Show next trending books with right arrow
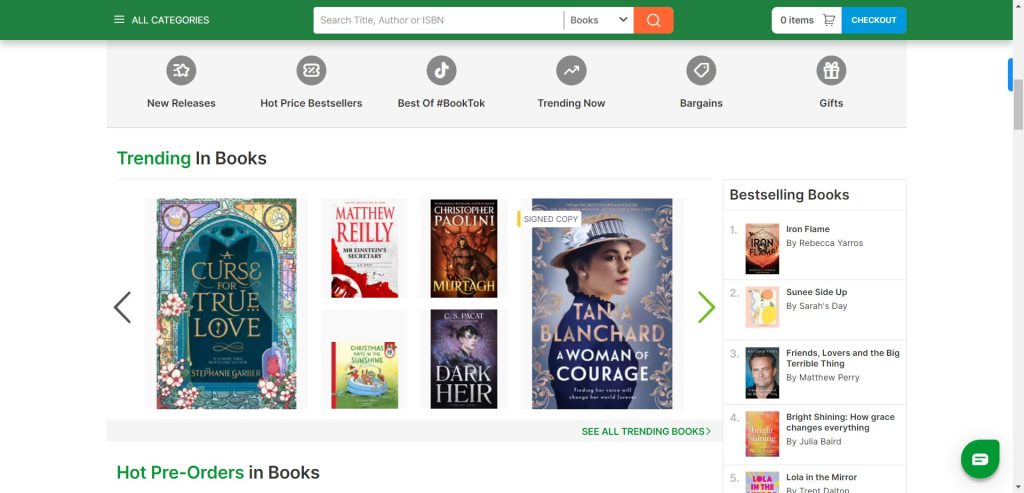1024x493 pixels. [706, 307]
